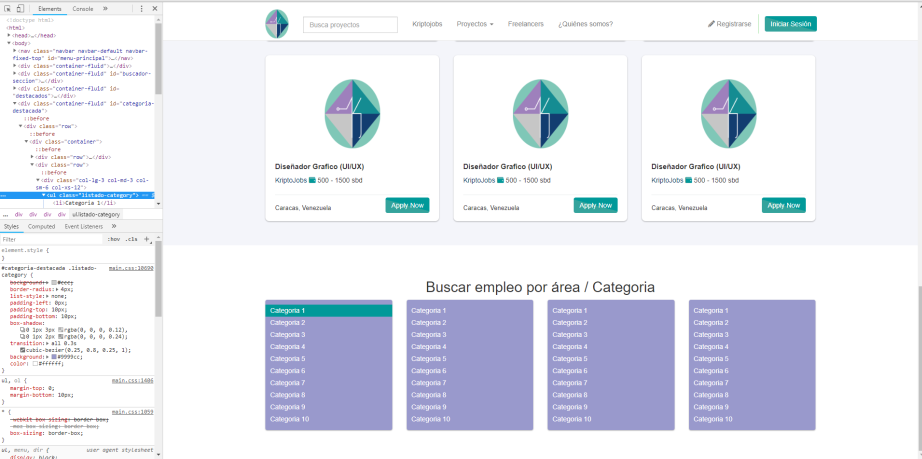Toggle the .cls class editor
922x459 pixels.
tap(132, 239)
